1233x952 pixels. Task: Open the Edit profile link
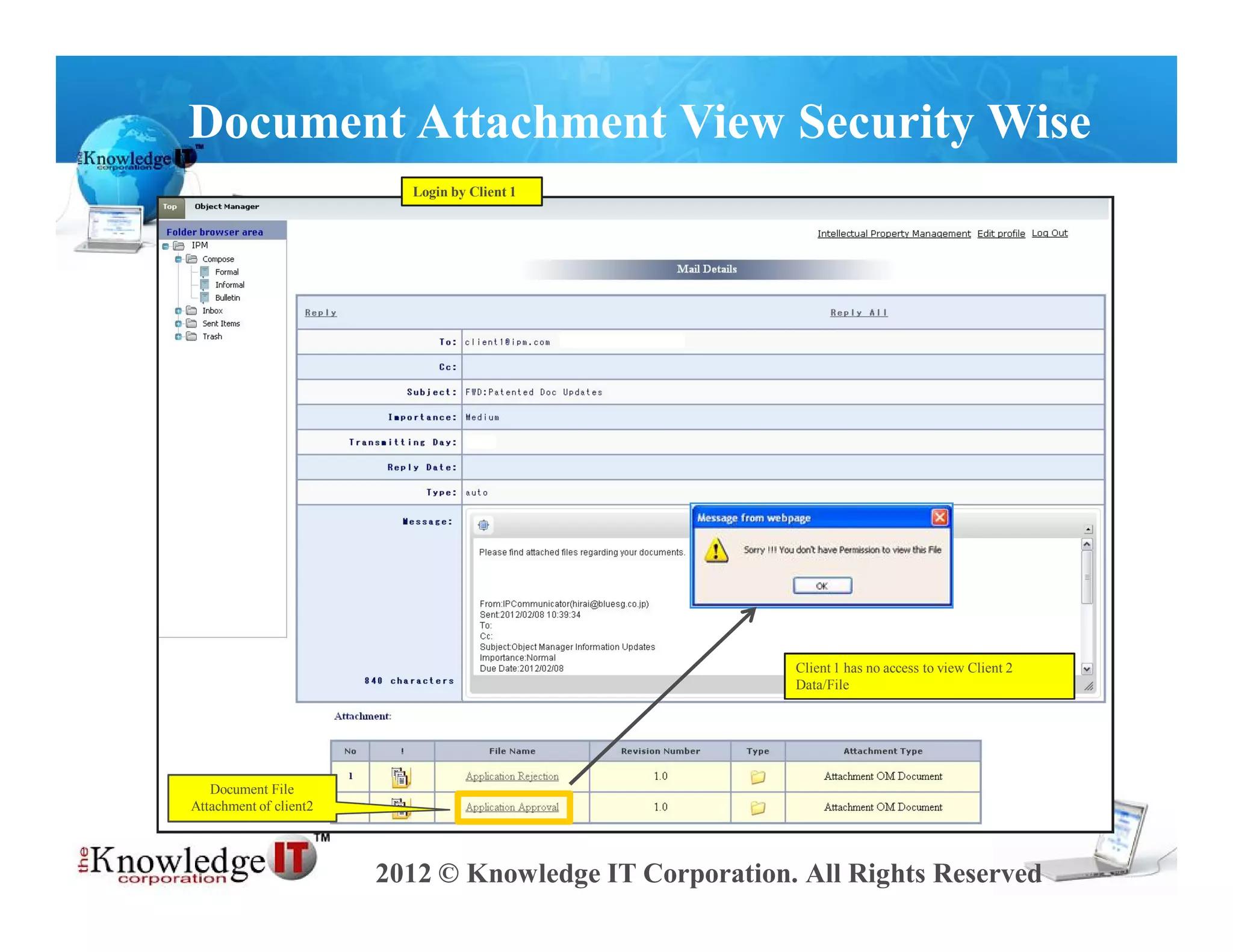(1001, 233)
